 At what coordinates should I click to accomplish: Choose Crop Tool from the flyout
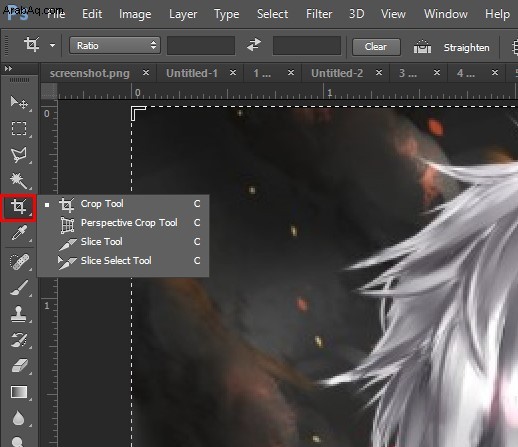[x=123, y=204]
